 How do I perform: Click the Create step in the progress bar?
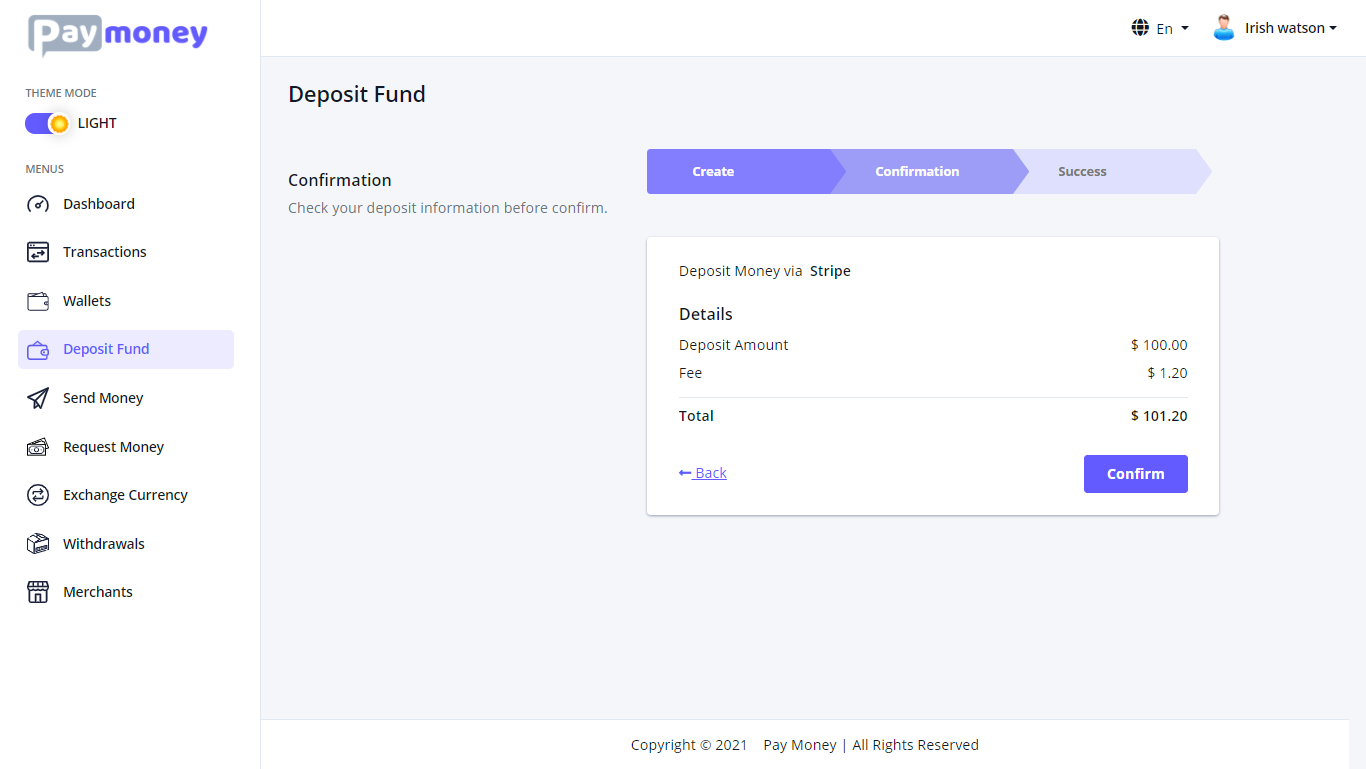point(713,171)
